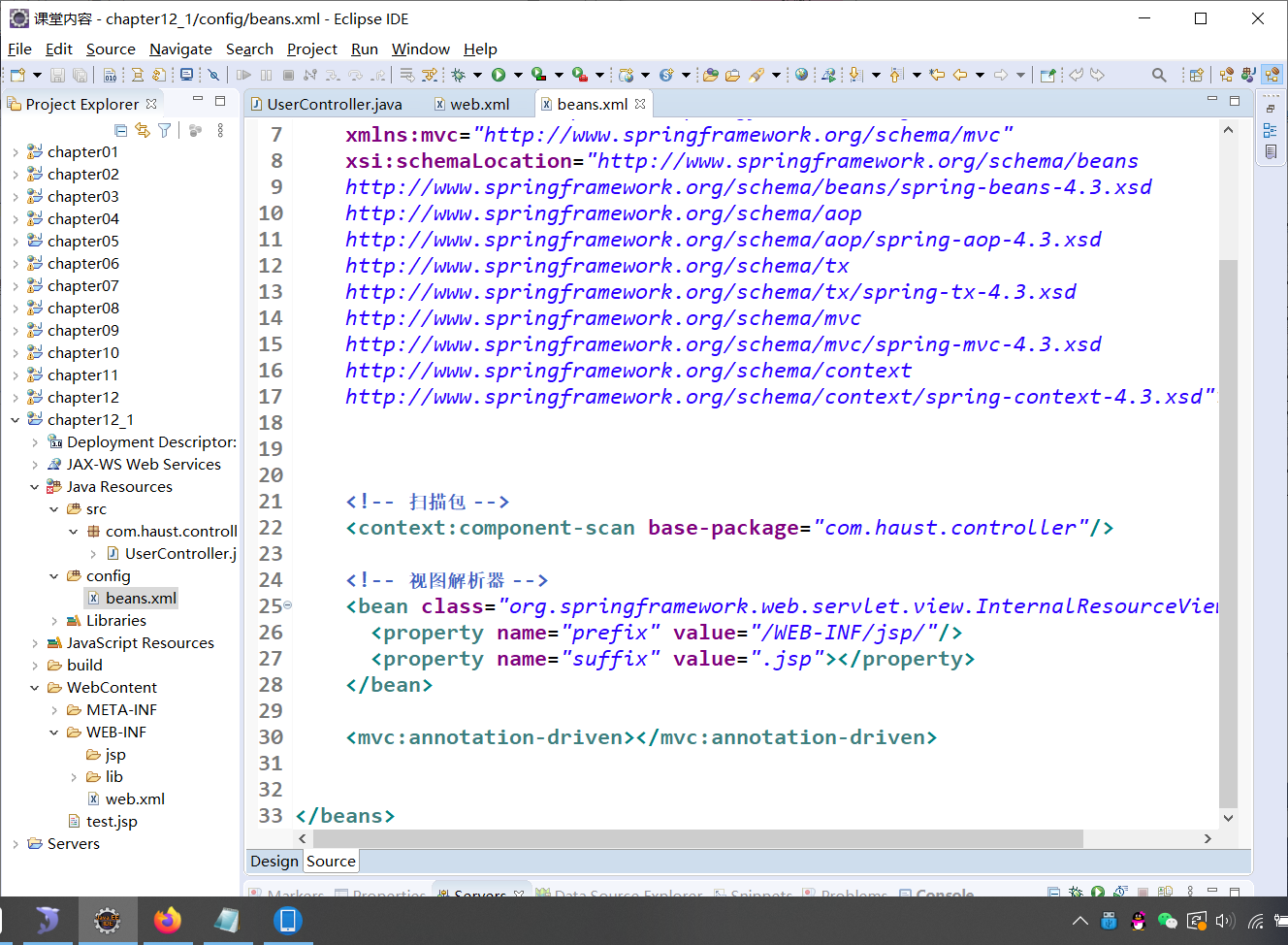Click the Open Perspective icon
Viewport: 1288px width, 945px height.
click(x=1196, y=75)
